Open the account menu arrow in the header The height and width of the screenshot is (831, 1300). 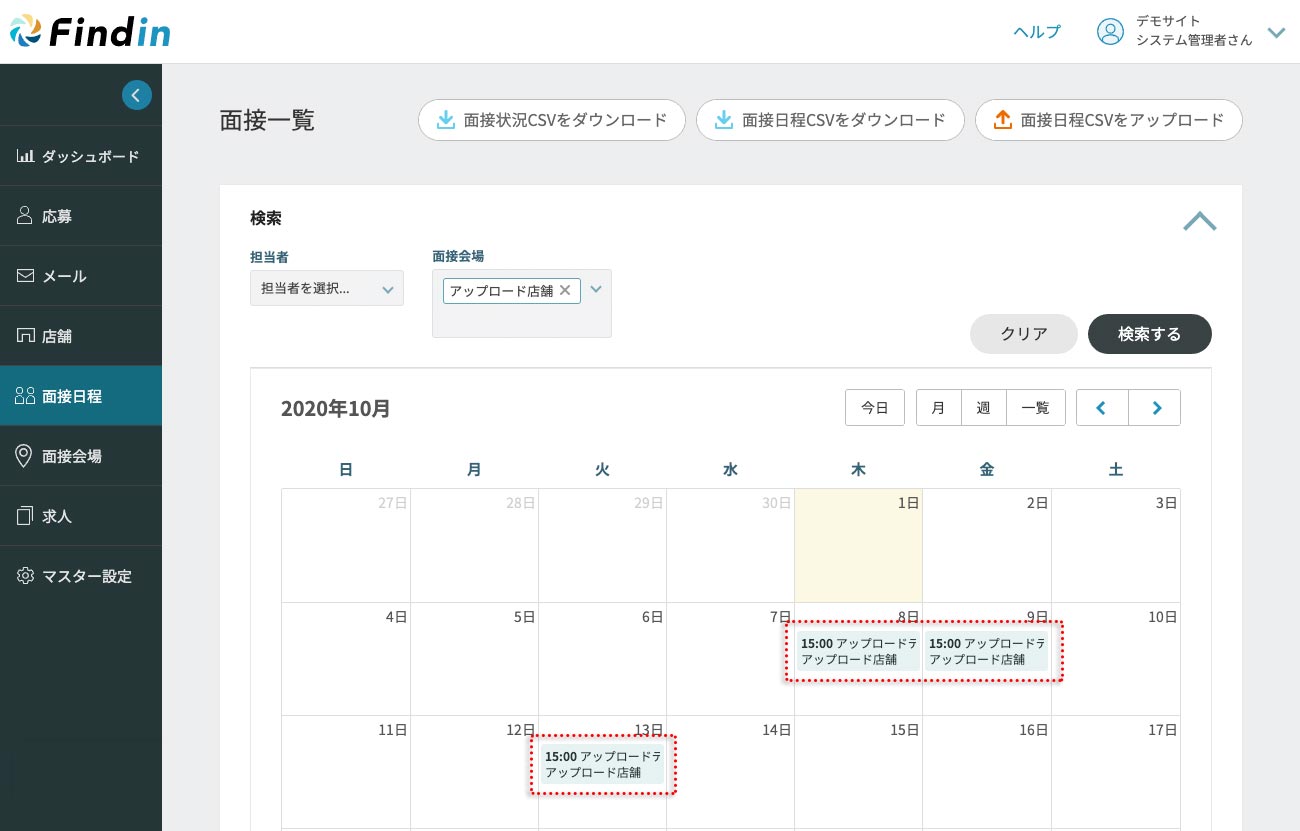(x=1276, y=32)
